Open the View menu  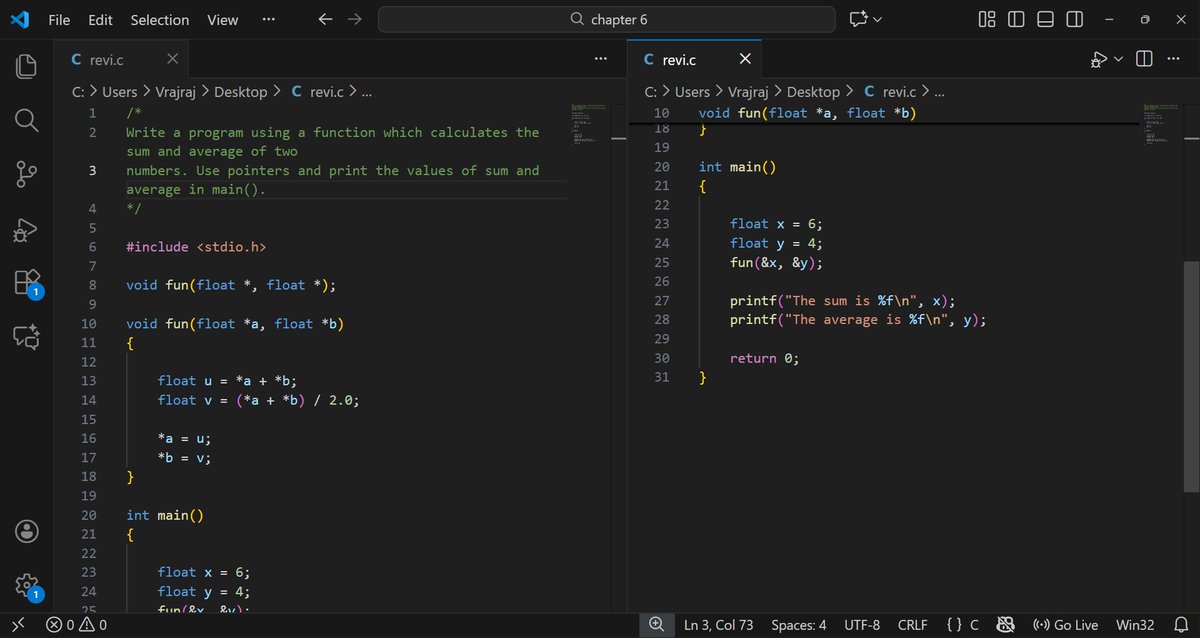click(x=222, y=19)
